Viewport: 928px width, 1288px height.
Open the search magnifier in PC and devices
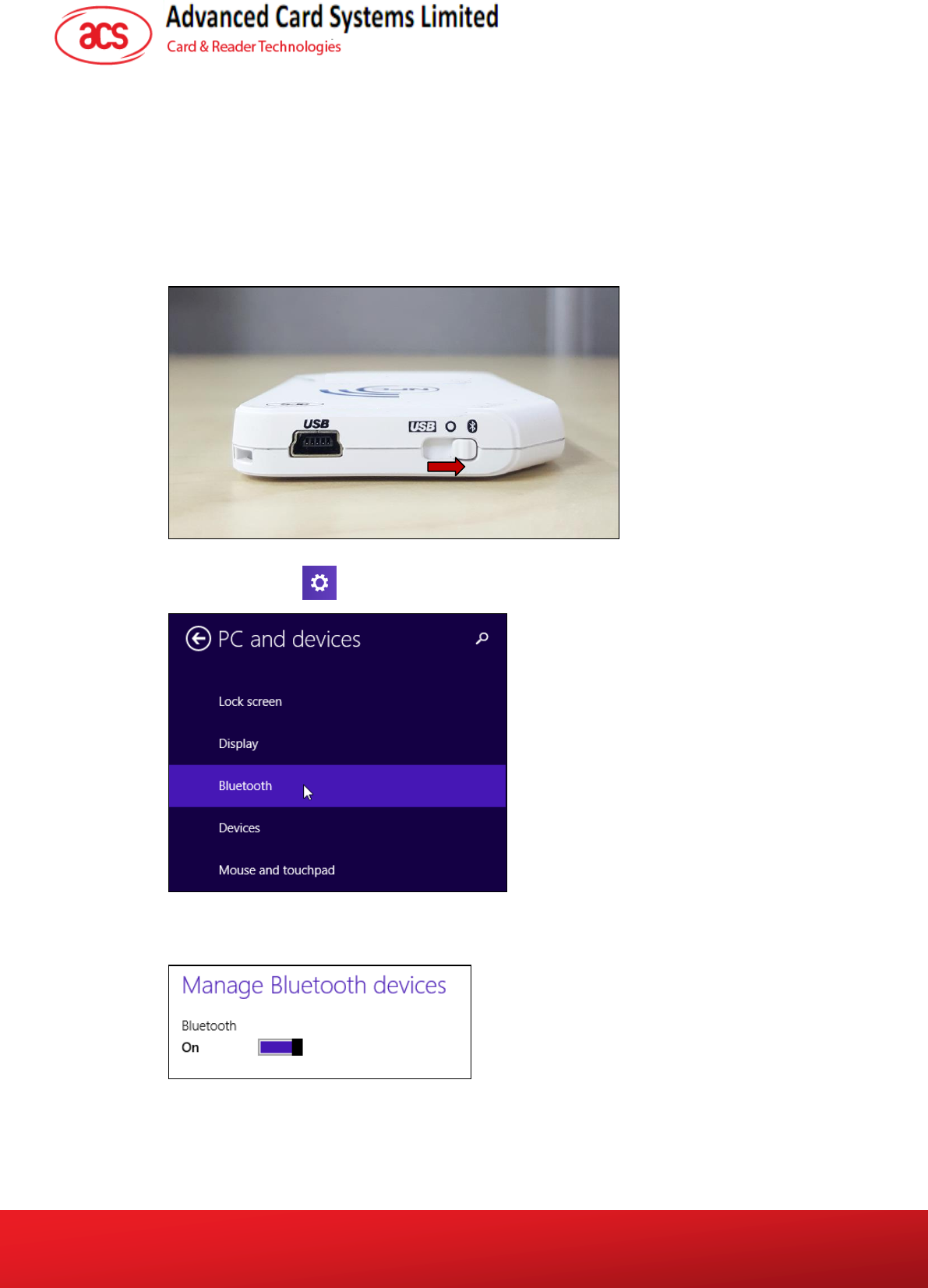(x=482, y=639)
